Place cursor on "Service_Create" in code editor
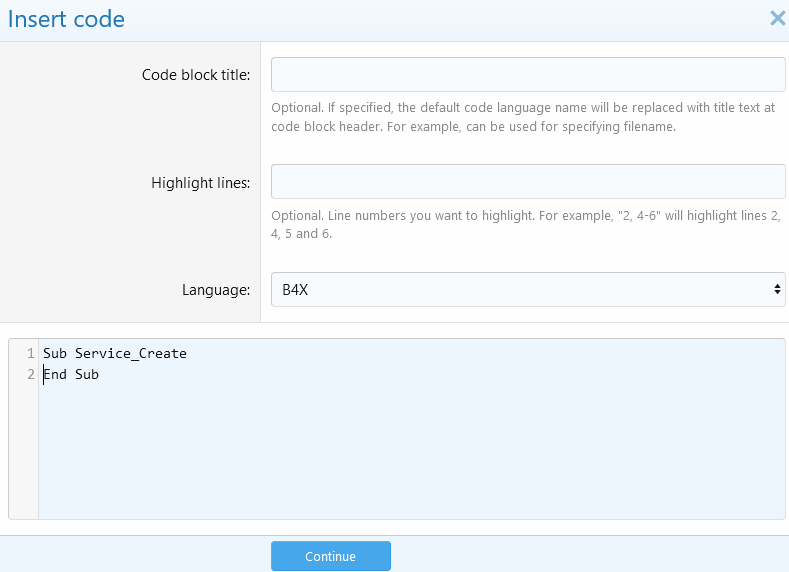 (130, 354)
